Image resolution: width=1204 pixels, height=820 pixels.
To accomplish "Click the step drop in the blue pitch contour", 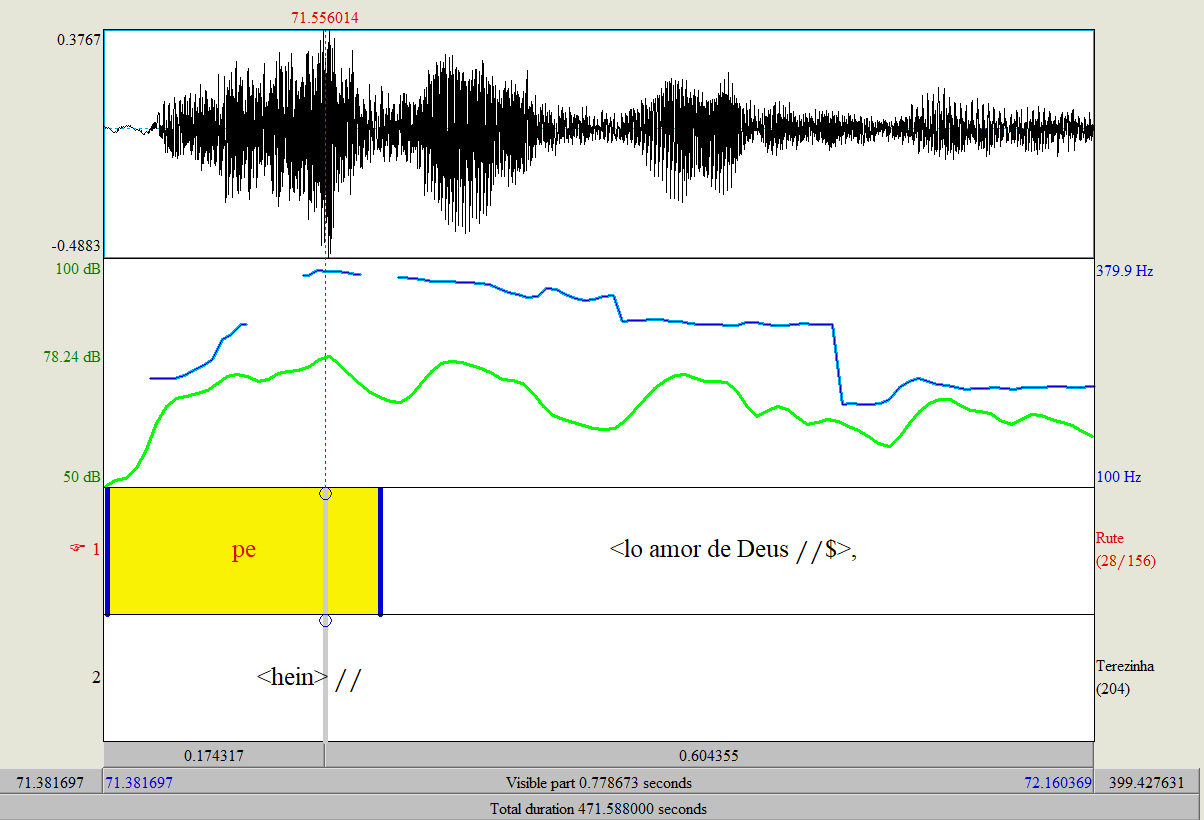I will click(837, 363).
